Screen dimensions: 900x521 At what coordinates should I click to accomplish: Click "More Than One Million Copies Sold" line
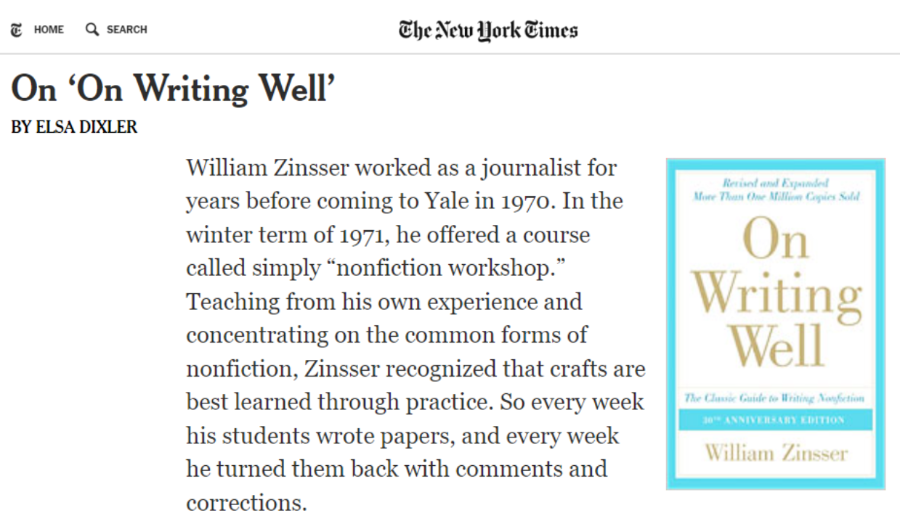pos(776,196)
